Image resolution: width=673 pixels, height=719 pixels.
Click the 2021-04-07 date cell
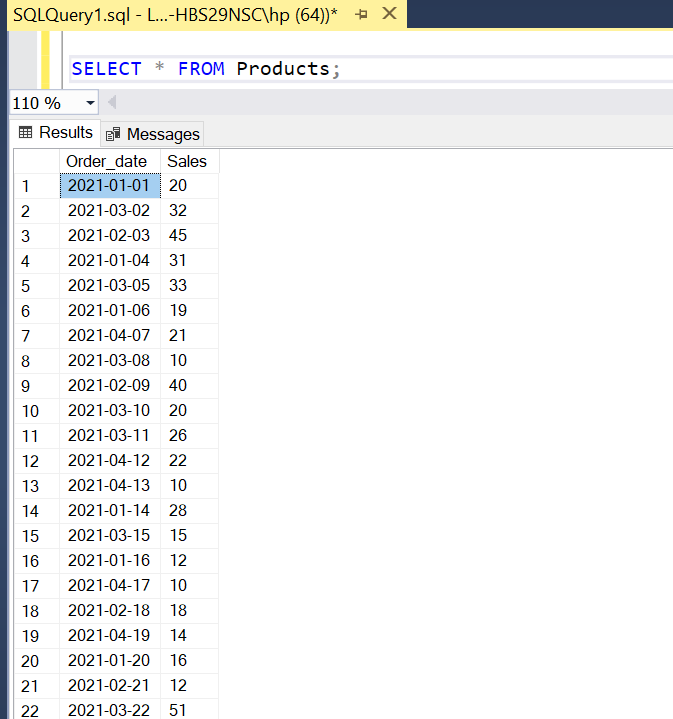click(110, 336)
